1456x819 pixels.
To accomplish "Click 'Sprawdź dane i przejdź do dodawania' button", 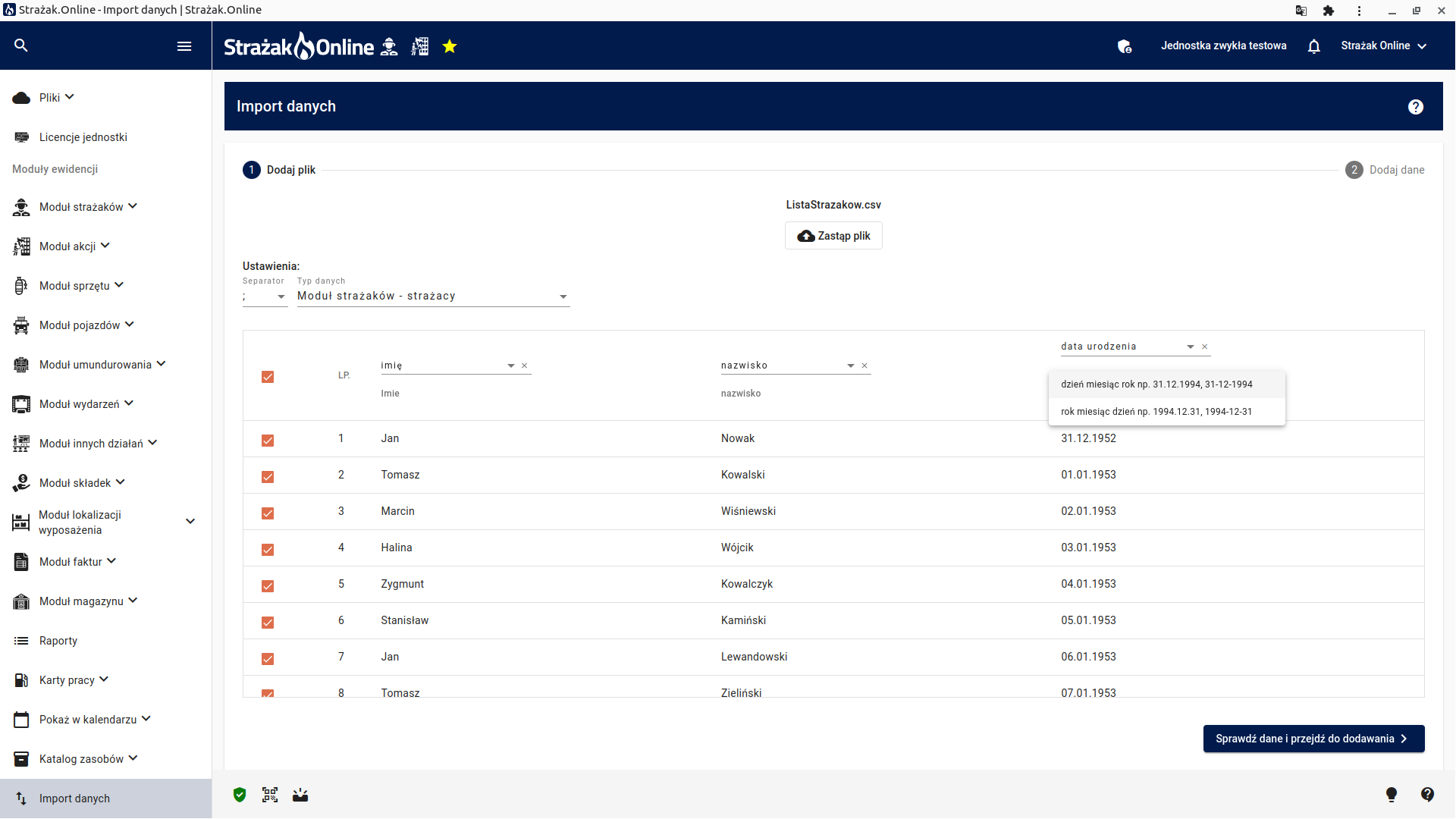I will (x=1313, y=739).
